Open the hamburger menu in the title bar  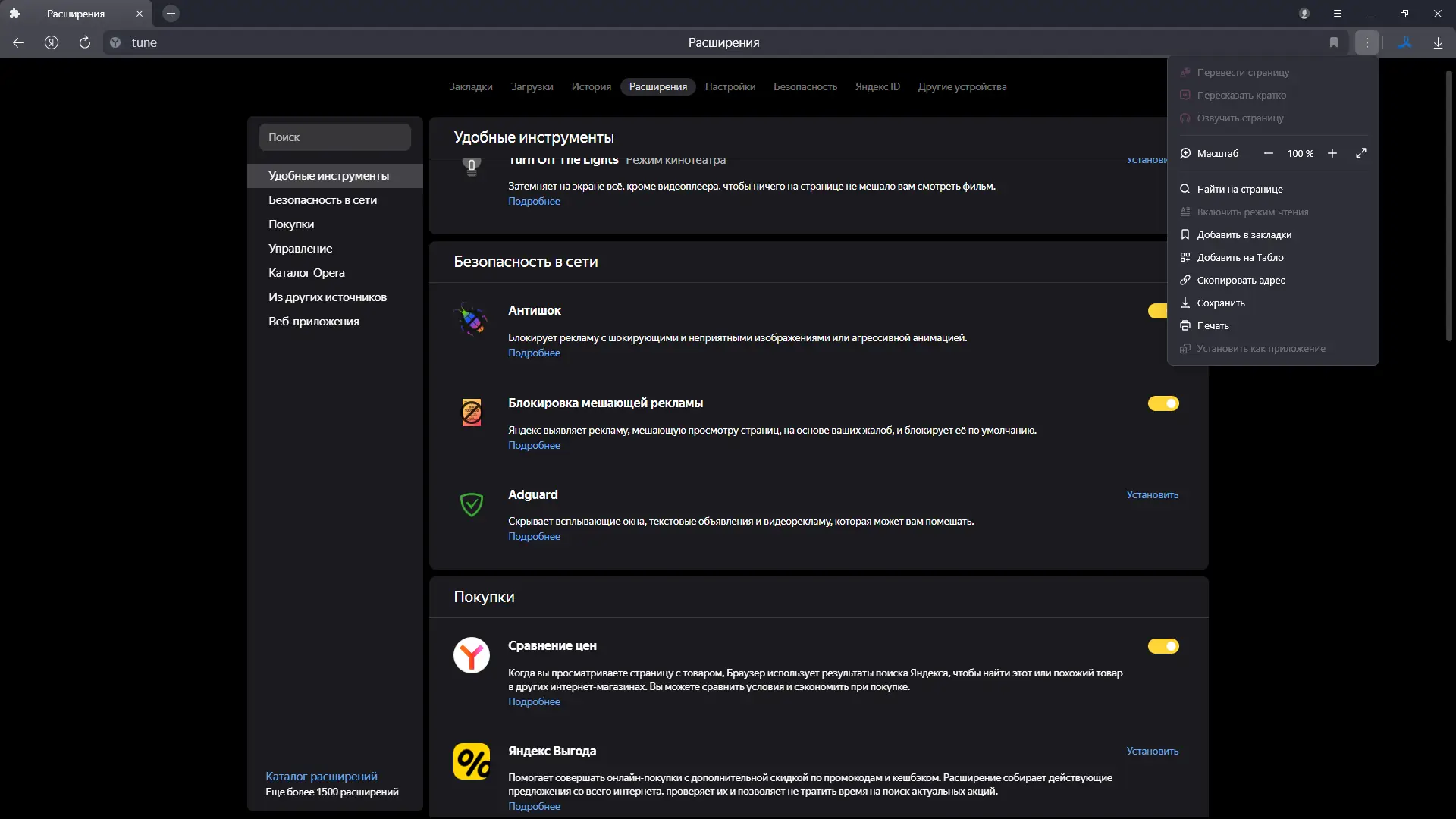[1338, 14]
